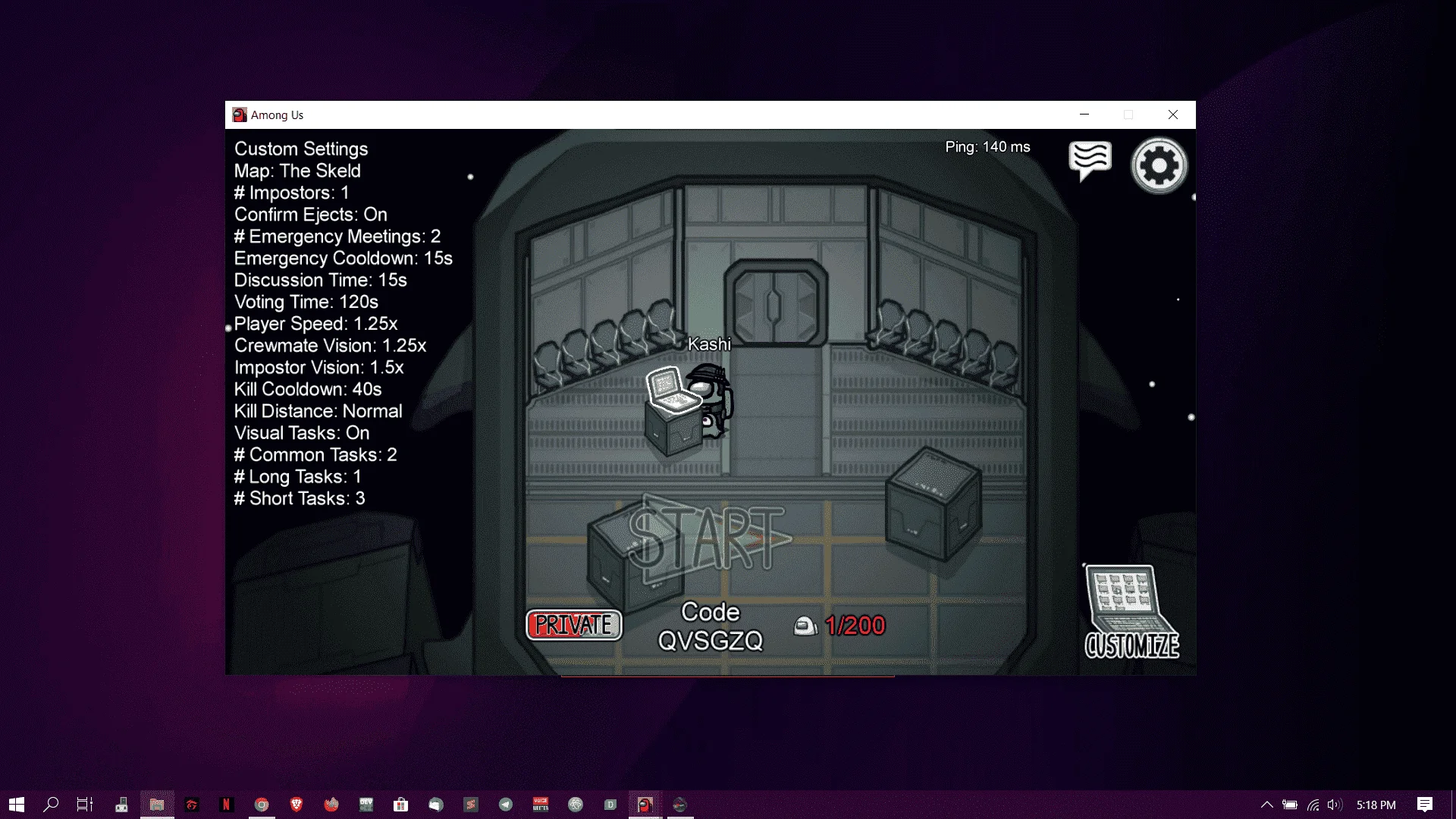
Task: Open Dev-C++ from the taskbar
Action: [366, 805]
